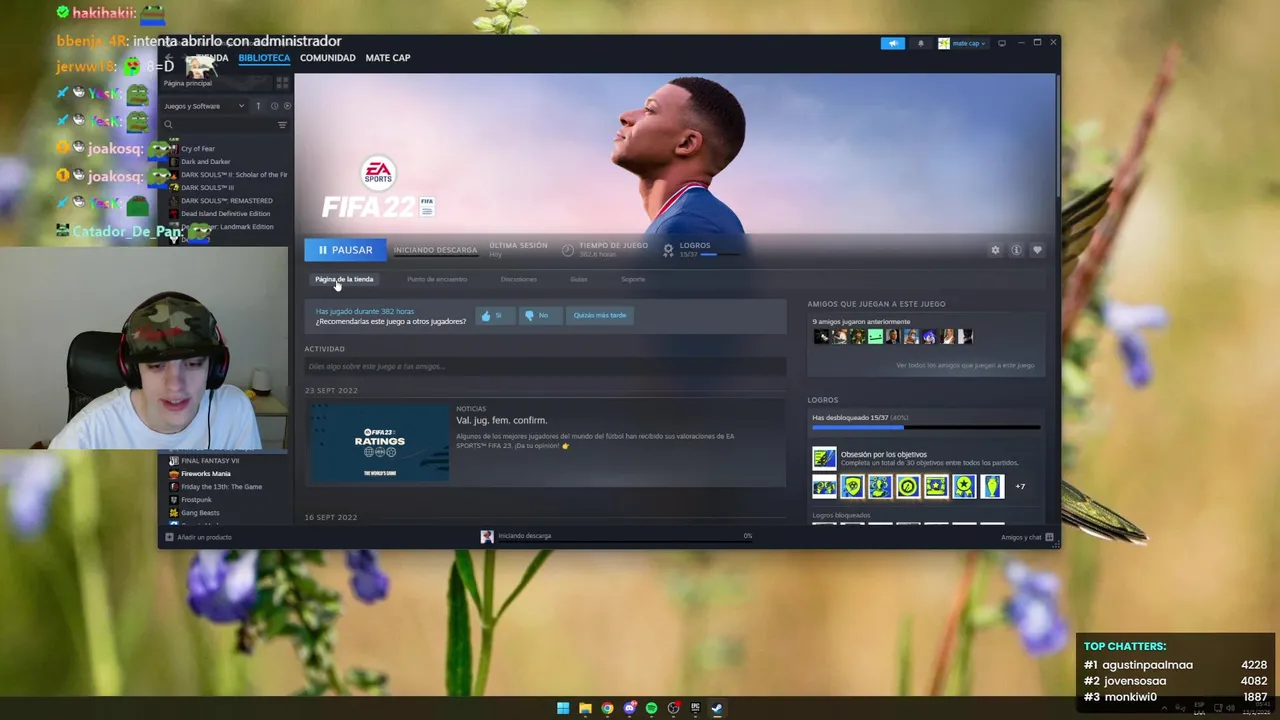This screenshot has height=720, width=1280.
Task: Select Cry of Fear in library
Action: pos(198,148)
